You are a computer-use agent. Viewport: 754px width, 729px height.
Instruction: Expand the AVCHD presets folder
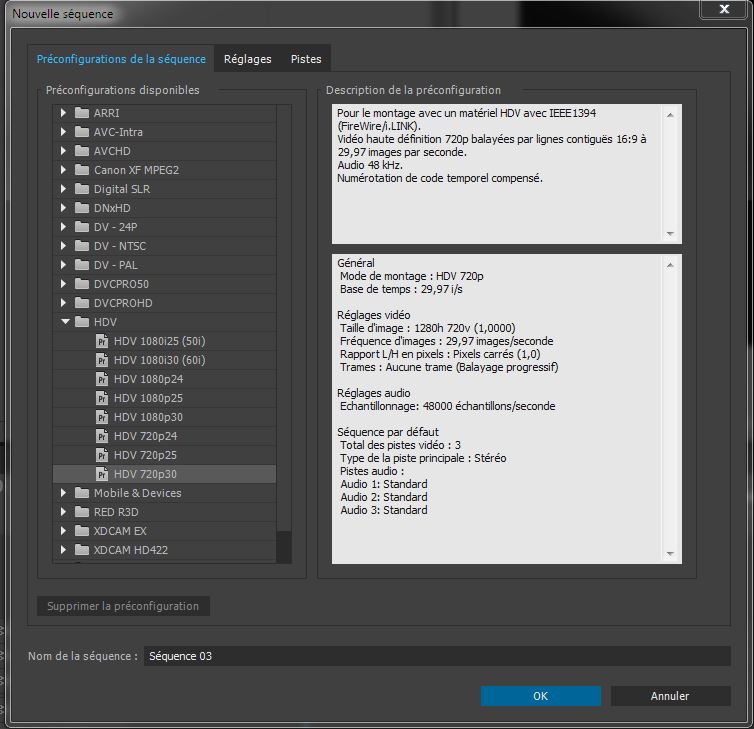63,151
